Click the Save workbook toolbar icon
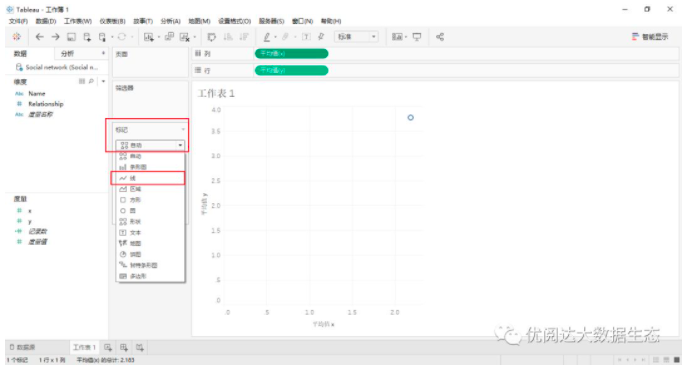Image resolution: width=683 pixels, height=368 pixels. coord(71,37)
